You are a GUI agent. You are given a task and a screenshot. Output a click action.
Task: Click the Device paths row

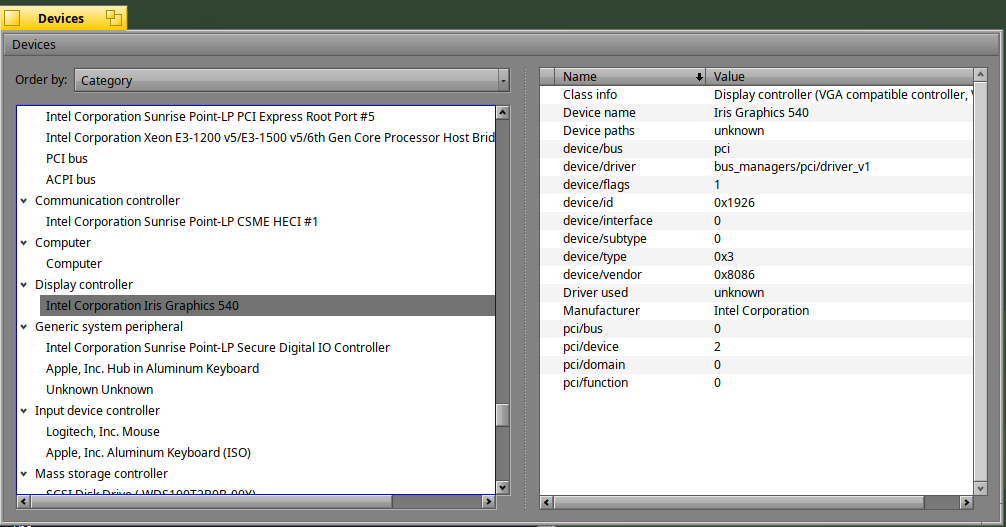click(756, 130)
